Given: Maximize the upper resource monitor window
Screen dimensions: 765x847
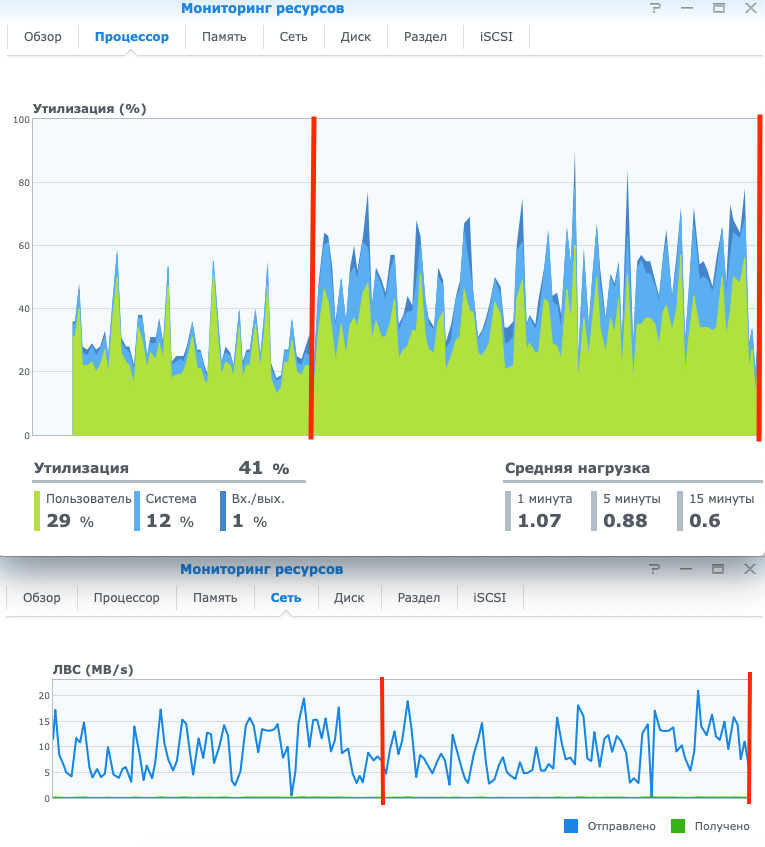Looking at the screenshot, I should (x=718, y=8).
